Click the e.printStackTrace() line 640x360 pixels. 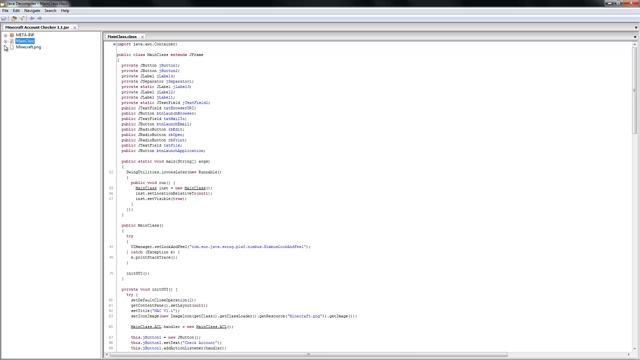(154, 258)
